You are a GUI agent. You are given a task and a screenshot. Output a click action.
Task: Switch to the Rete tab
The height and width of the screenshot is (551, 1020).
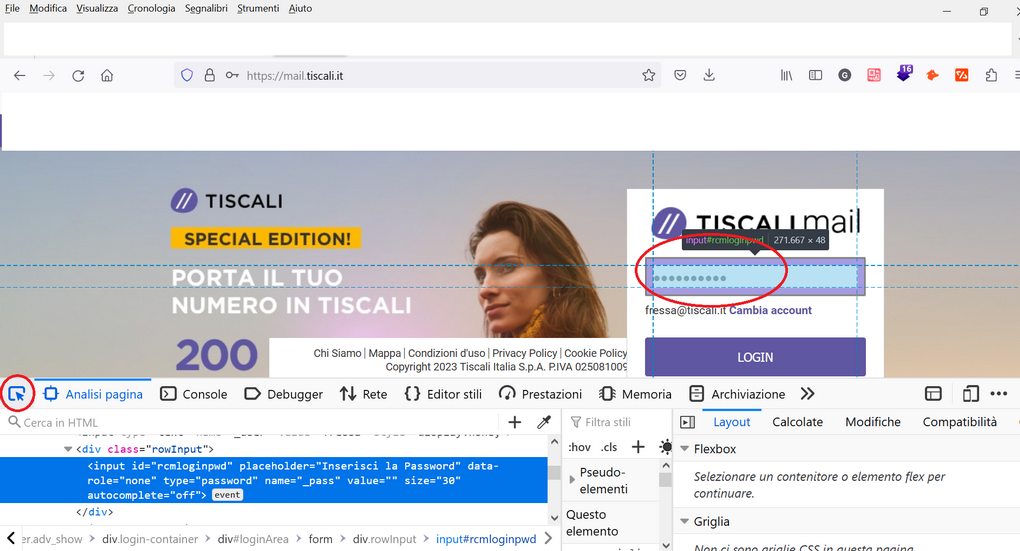pyautogui.click(x=363, y=394)
